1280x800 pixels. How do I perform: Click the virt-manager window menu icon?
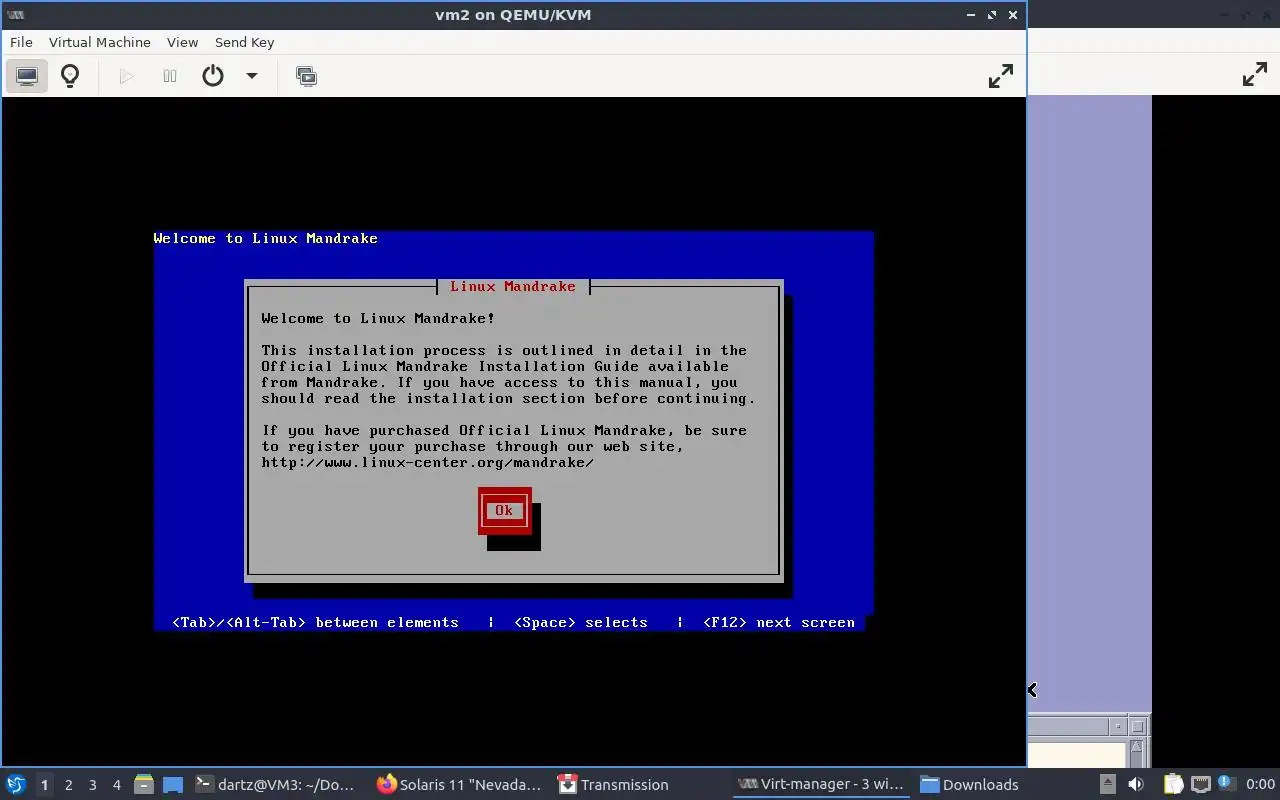point(15,15)
